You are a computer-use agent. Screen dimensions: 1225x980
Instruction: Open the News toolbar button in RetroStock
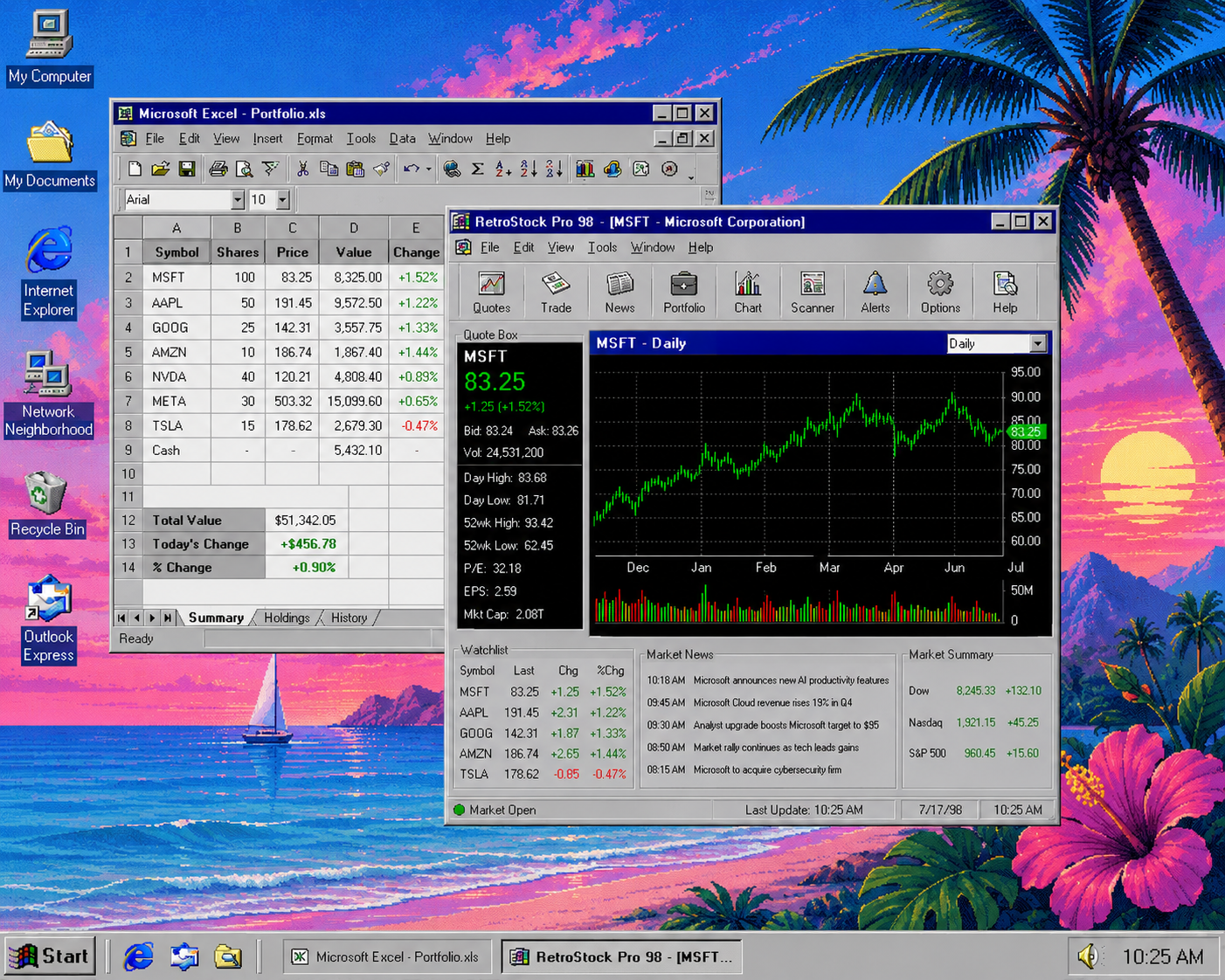coord(619,293)
